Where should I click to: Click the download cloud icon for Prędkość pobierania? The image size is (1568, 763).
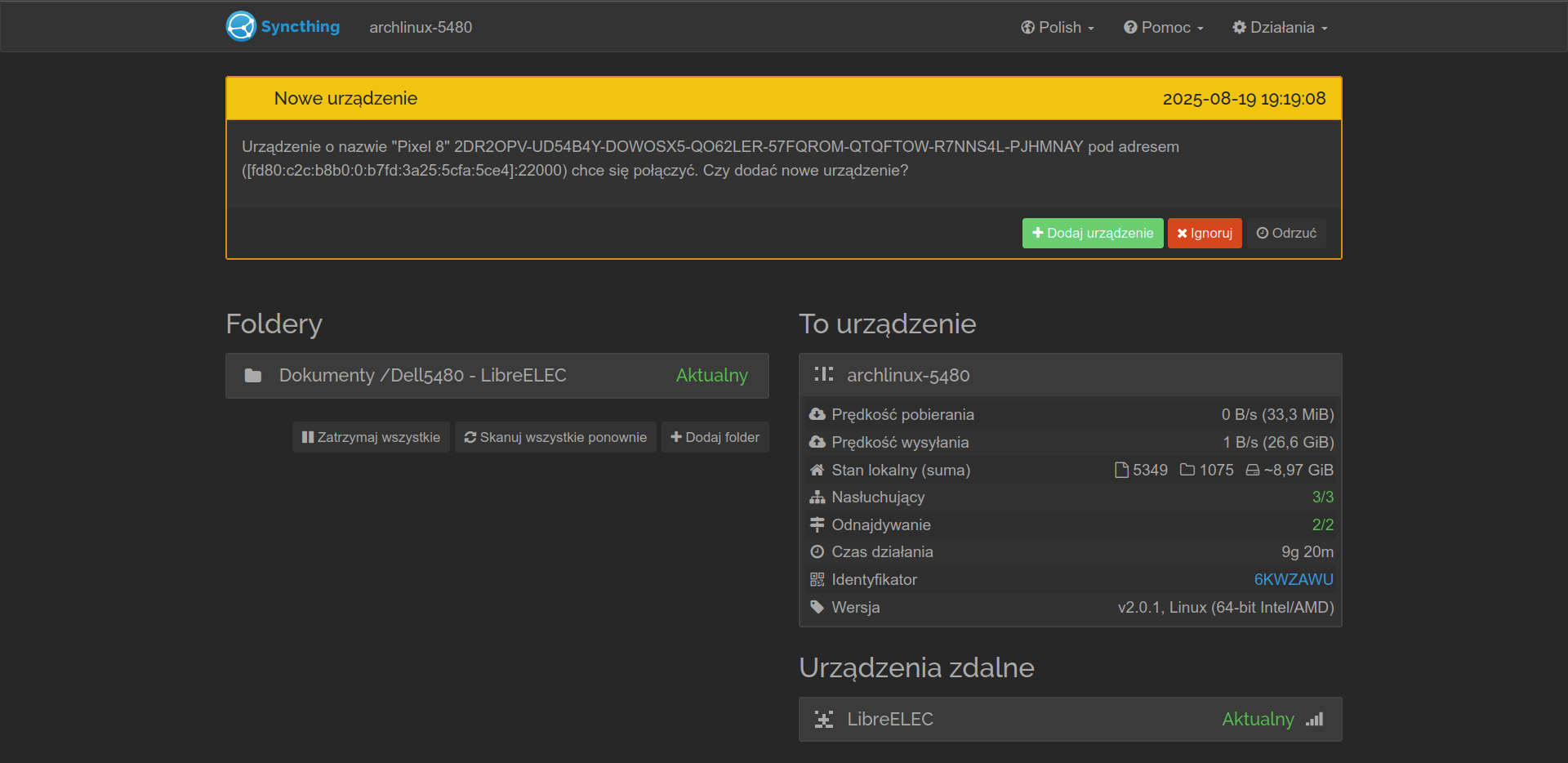click(x=817, y=415)
